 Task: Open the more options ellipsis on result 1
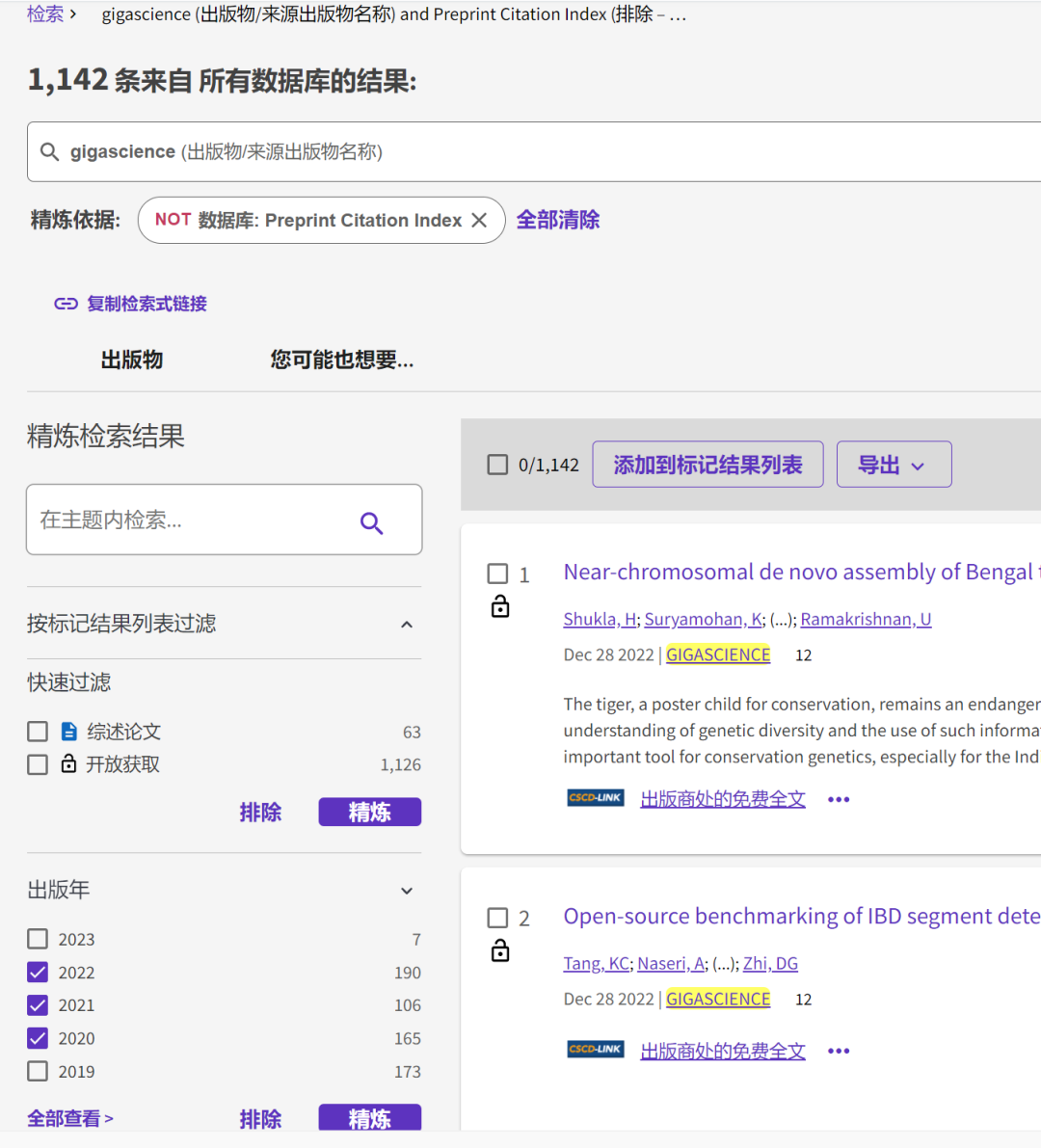click(838, 798)
